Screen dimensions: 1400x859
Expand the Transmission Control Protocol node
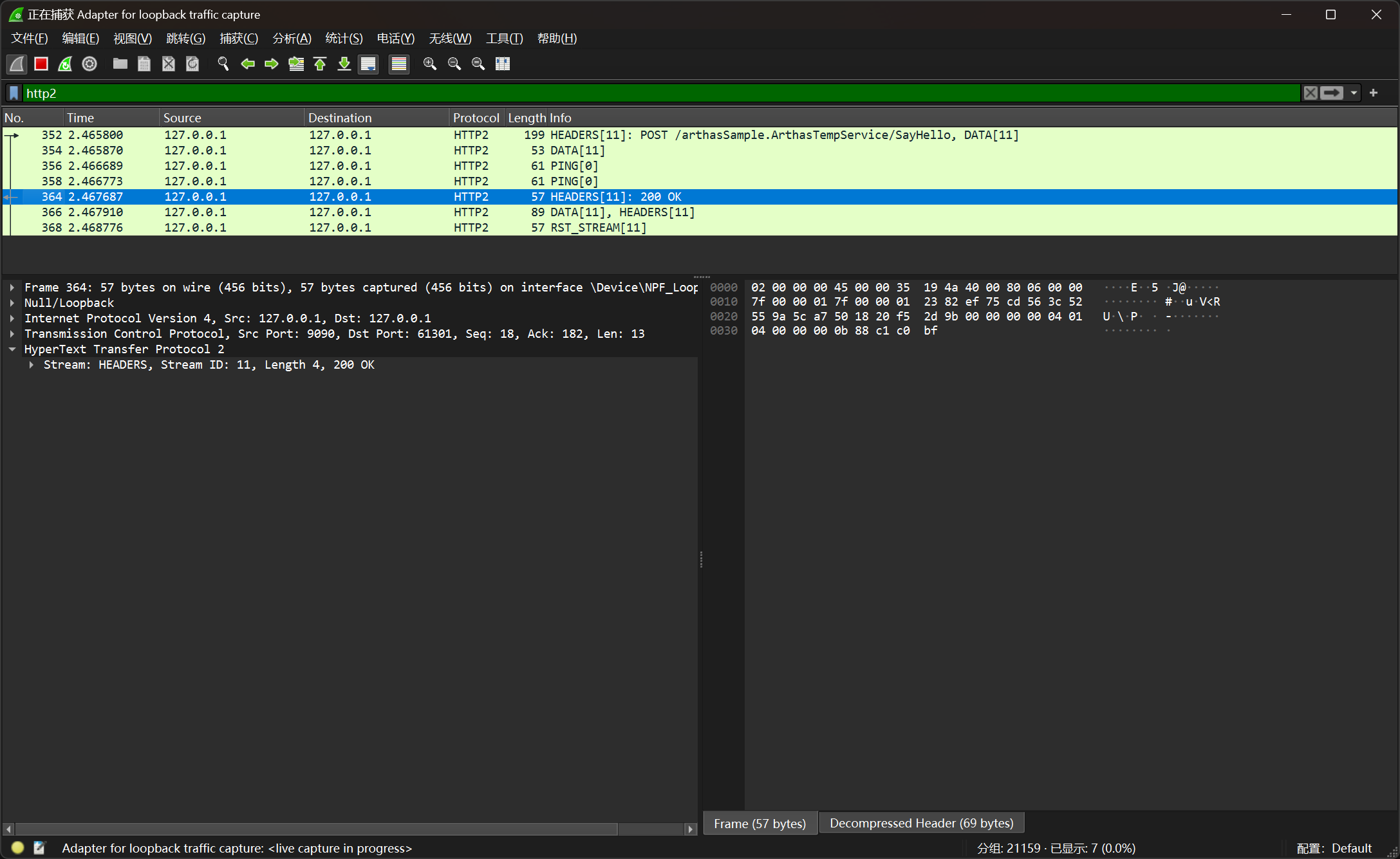pos(12,334)
